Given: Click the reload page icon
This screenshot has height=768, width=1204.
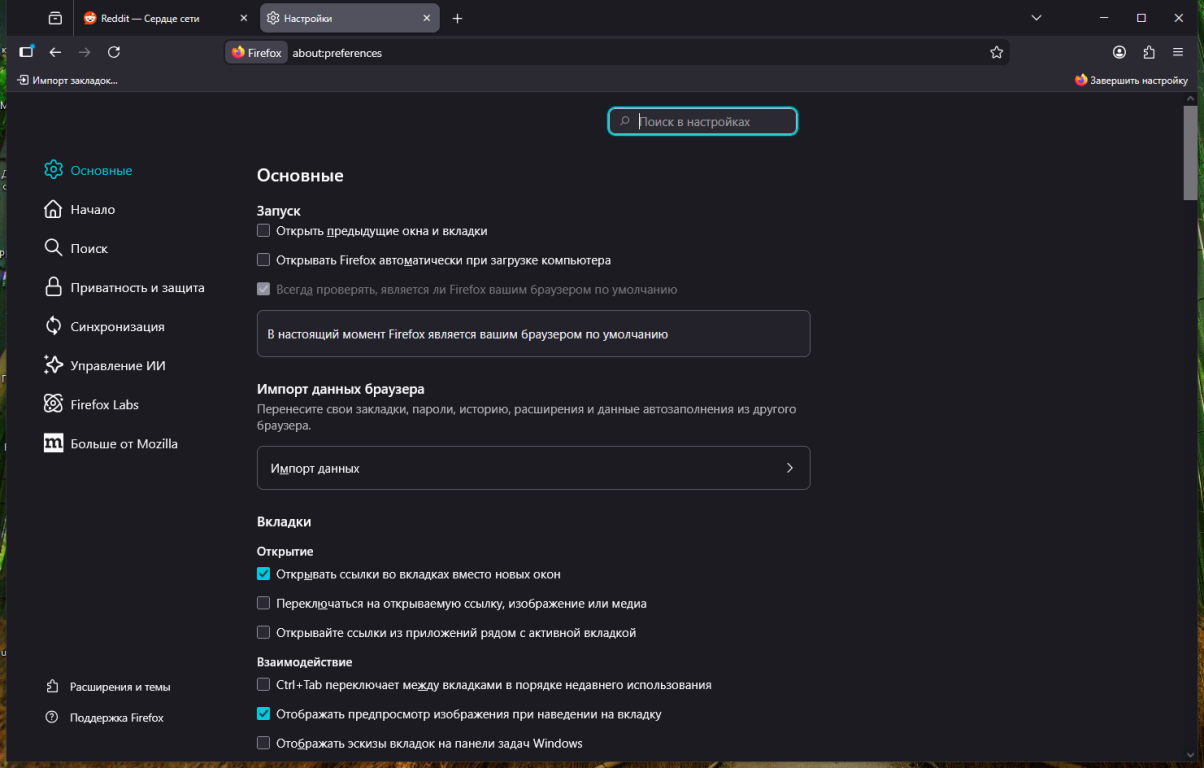Looking at the screenshot, I should (x=114, y=52).
